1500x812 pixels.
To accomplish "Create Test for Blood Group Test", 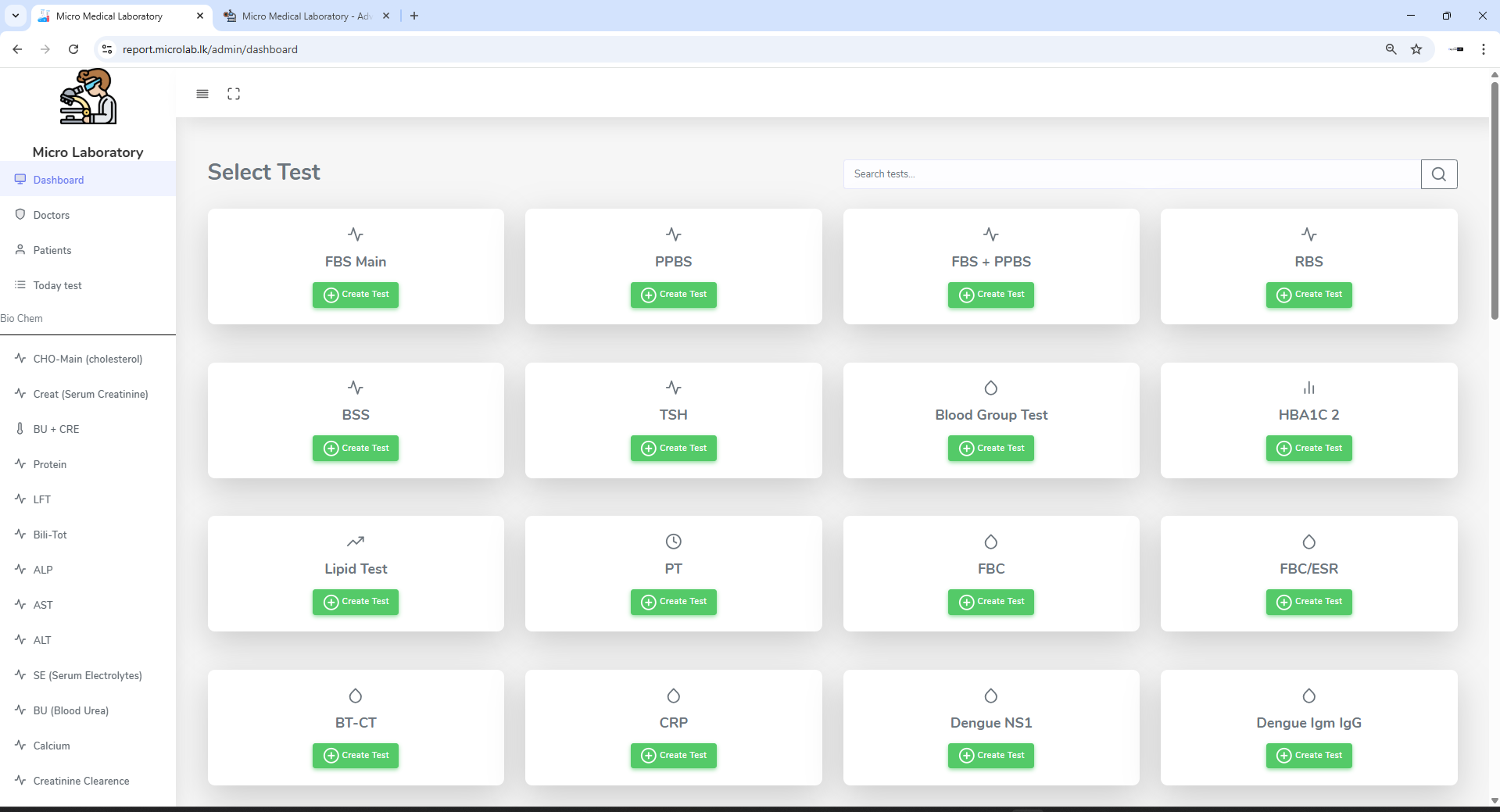I will 990,449.
